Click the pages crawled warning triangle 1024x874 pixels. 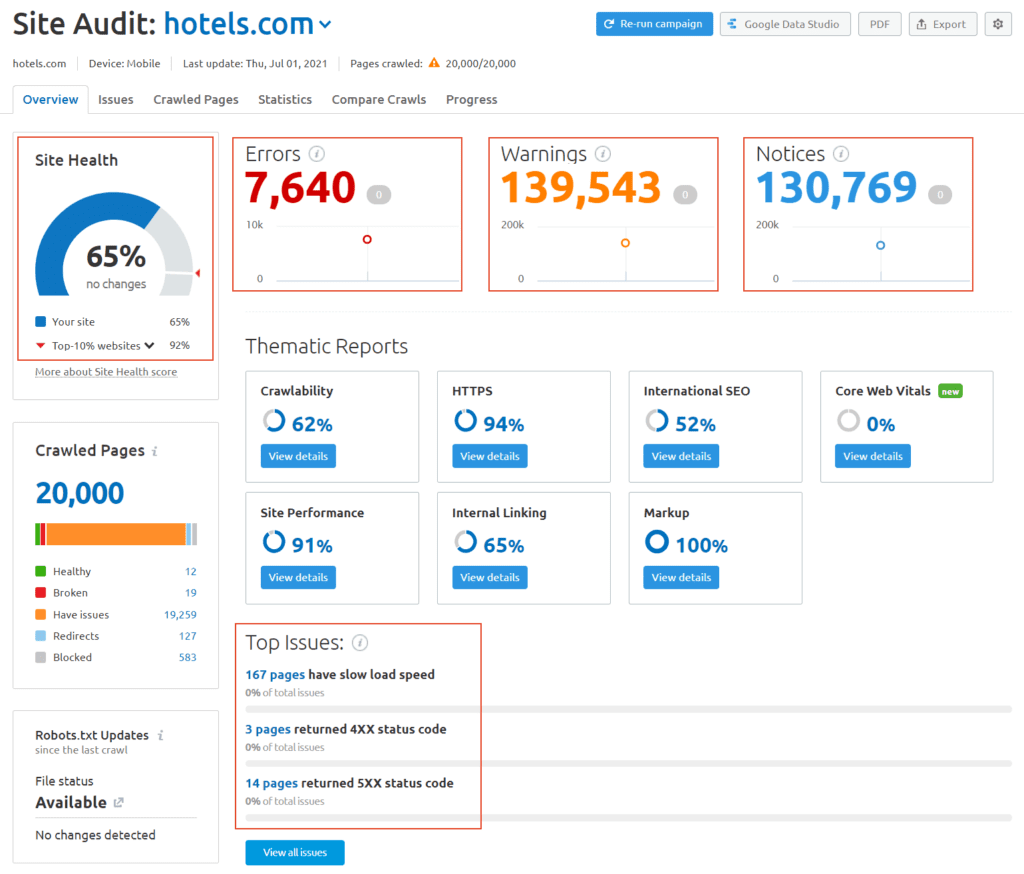pos(434,63)
